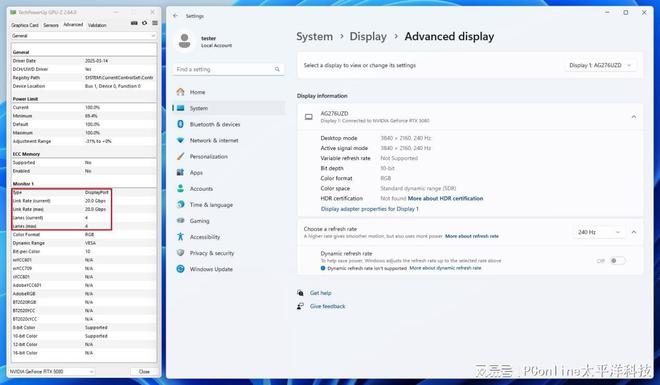The height and width of the screenshot is (385, 660).
Task: Open the 240 Hz refresh rate dropdown
Action: (599, 232)
